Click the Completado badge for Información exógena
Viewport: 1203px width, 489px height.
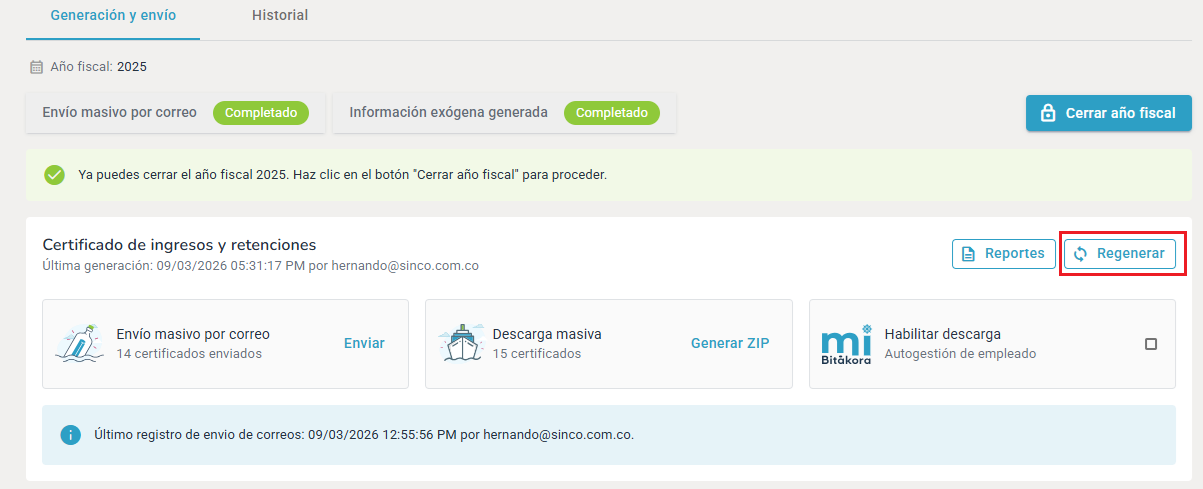pyautogui.click(x=612, y=113)
